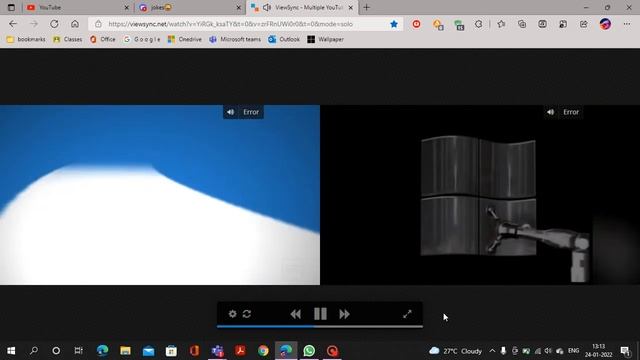Show hidden system tray icons
The height and width of the screenshot is (360, 640).
pos(492,351)
